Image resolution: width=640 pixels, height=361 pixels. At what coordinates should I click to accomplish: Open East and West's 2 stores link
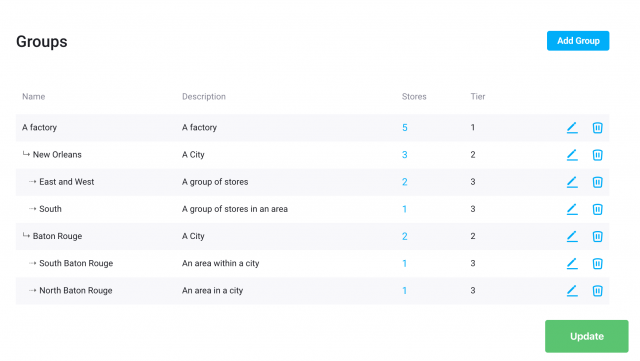tap(404, 182)
